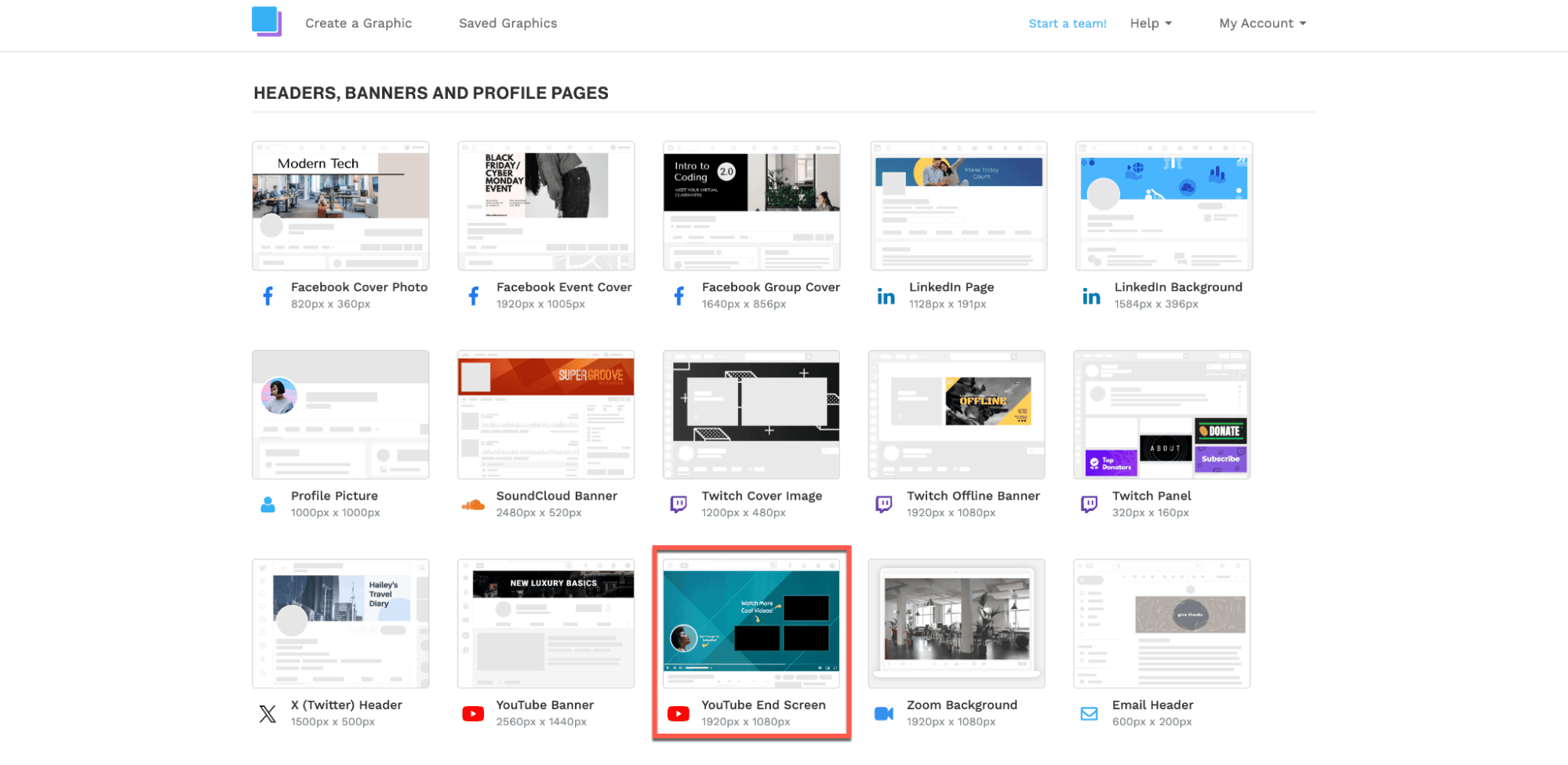The height and width of the screenshot is (765, 1568).
Task: Click the Twitch Panel title
Action: pyautogui.click(x=1151, y=496)
